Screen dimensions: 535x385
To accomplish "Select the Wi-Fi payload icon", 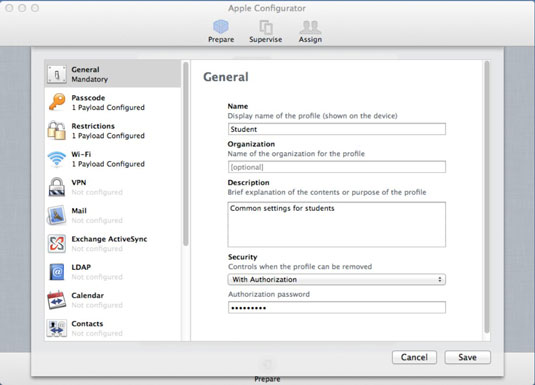I will (57, 159).
